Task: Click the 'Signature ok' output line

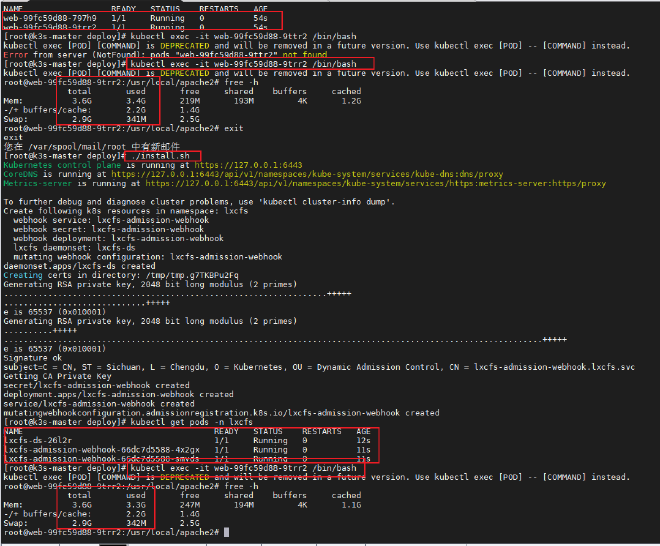Action: (34, 355)
